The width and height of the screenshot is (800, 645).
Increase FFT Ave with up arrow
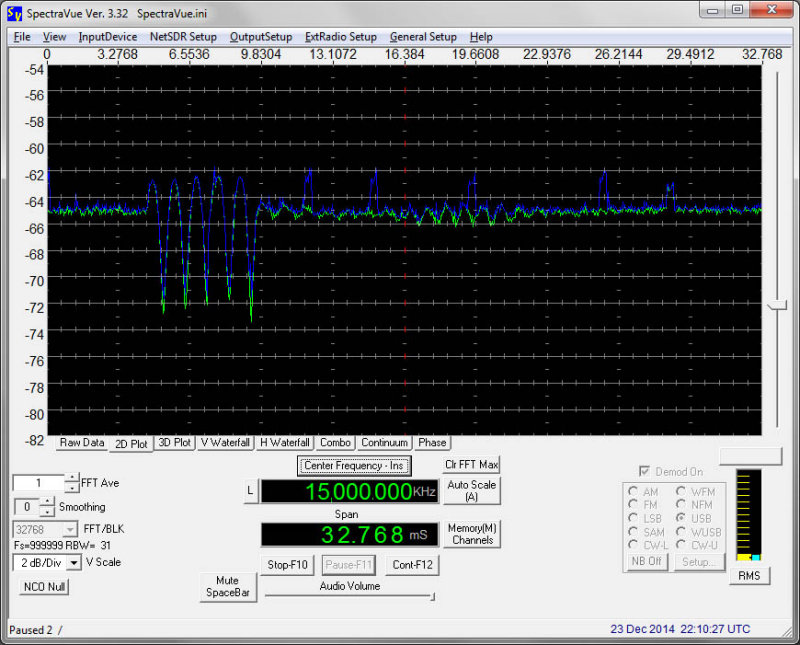(72, 478)
